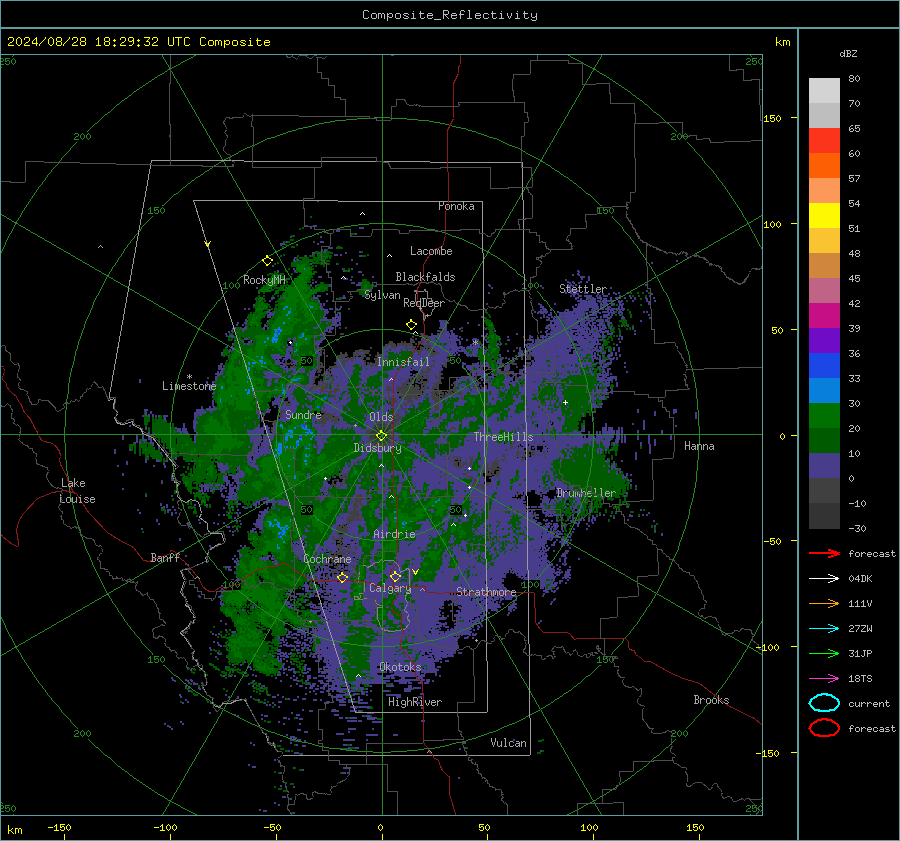Click the RedDeer city label
The image size is (900, 841).
[x=424, y=303]
